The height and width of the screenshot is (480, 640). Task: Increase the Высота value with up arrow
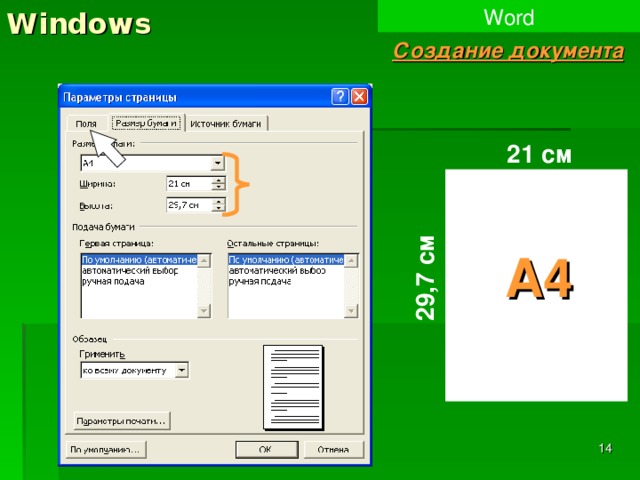point(219,201)
